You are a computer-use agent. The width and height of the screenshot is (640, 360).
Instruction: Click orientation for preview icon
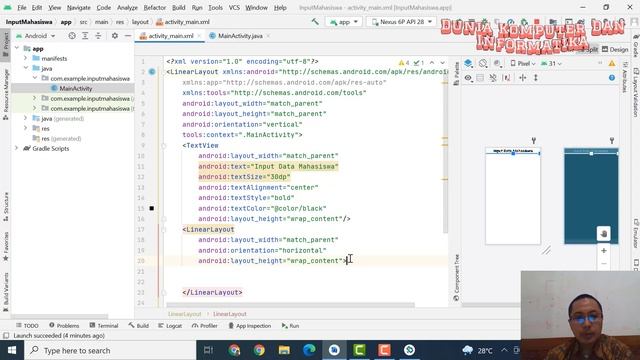[x=483, y=63]
